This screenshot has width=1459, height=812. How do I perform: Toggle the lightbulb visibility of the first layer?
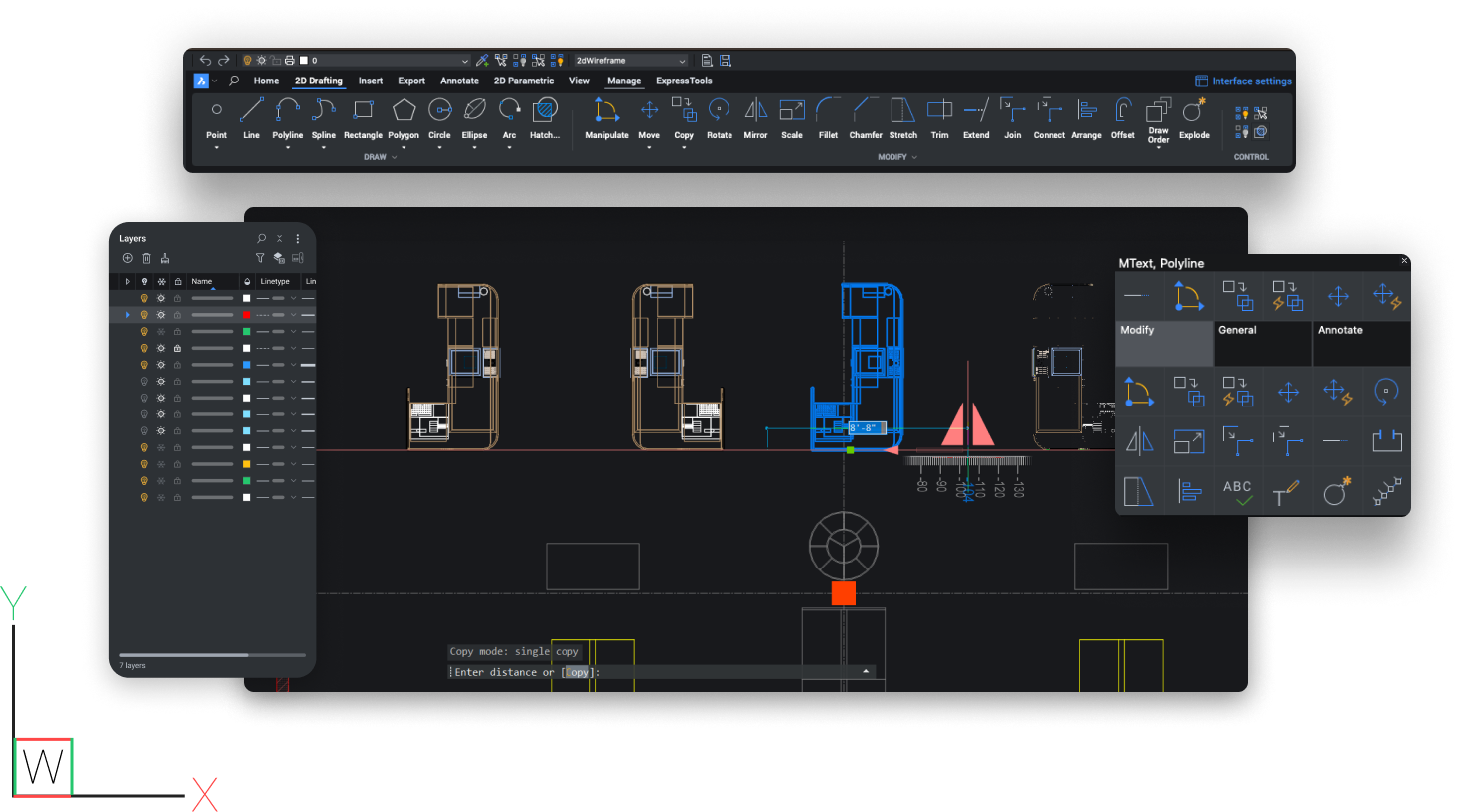pos(144,298)
